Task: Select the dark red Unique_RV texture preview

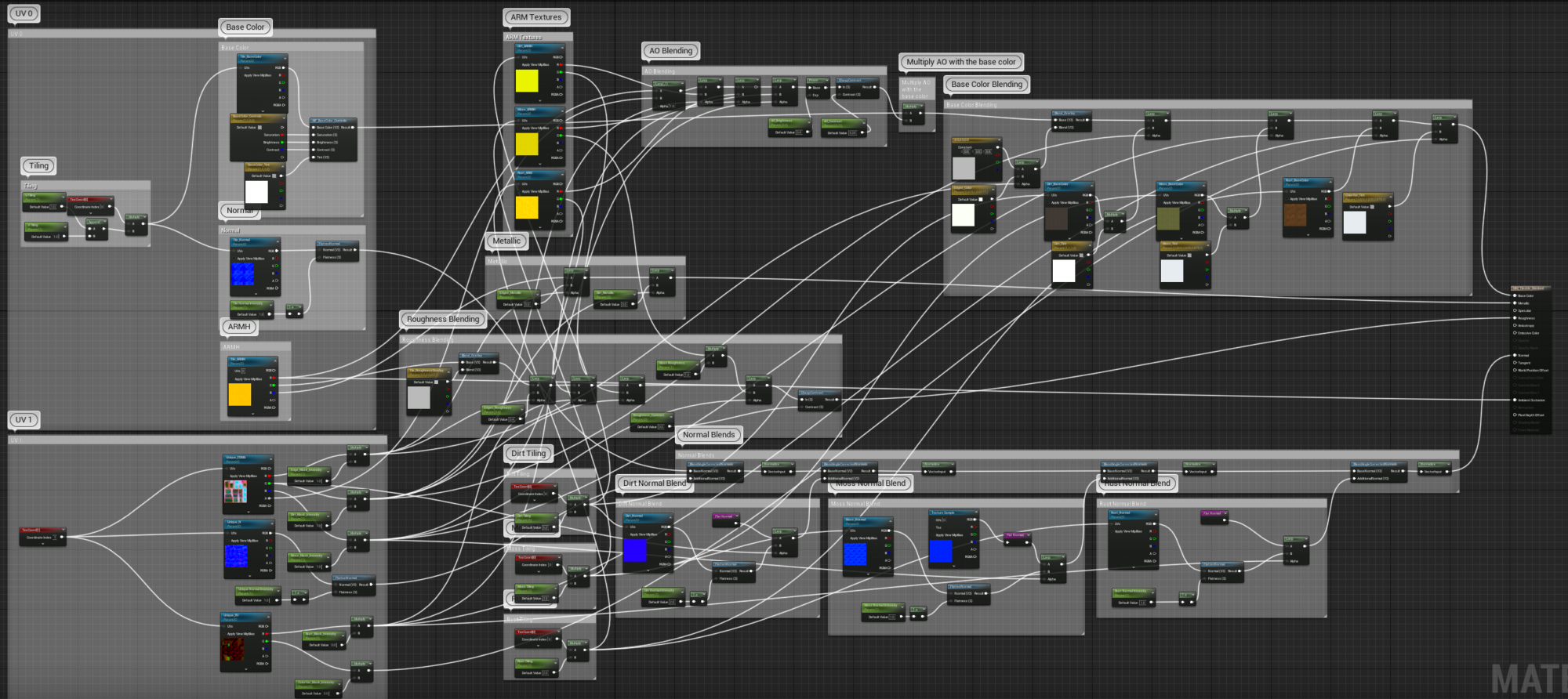Action: (232, 650)
